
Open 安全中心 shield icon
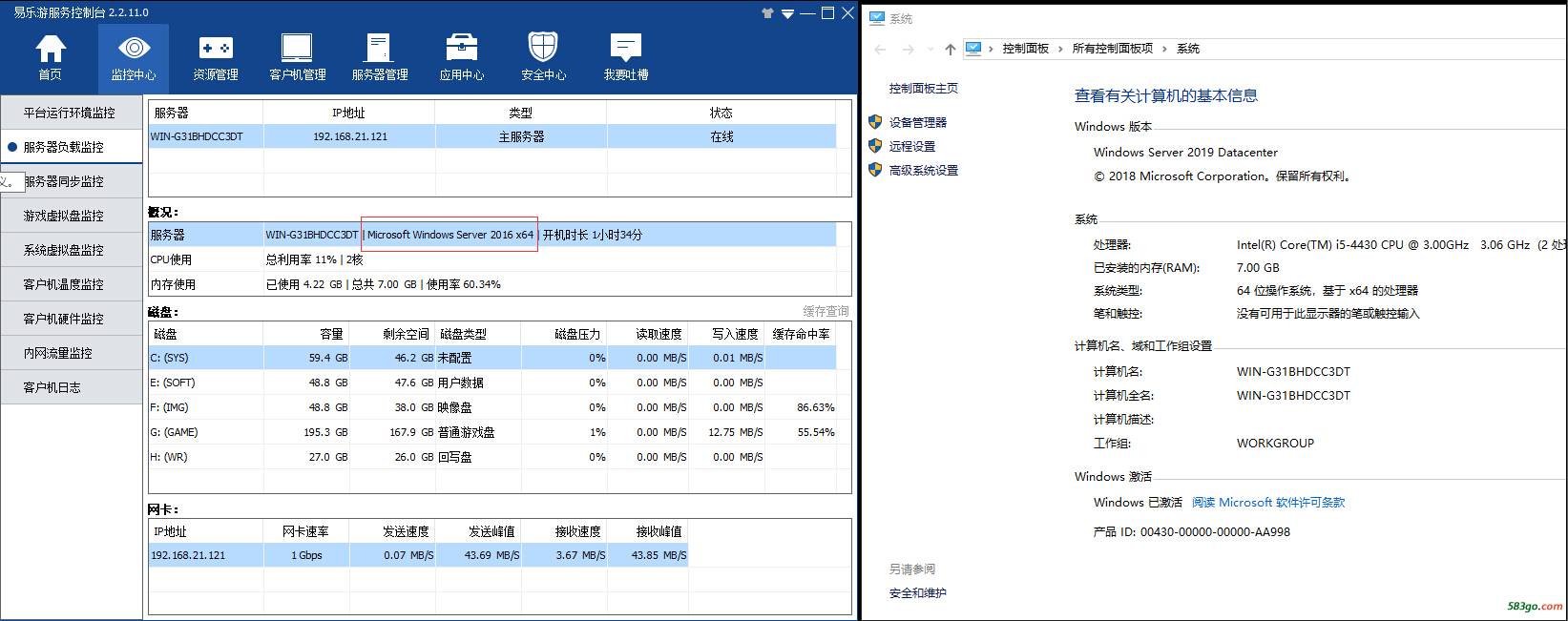543,57
